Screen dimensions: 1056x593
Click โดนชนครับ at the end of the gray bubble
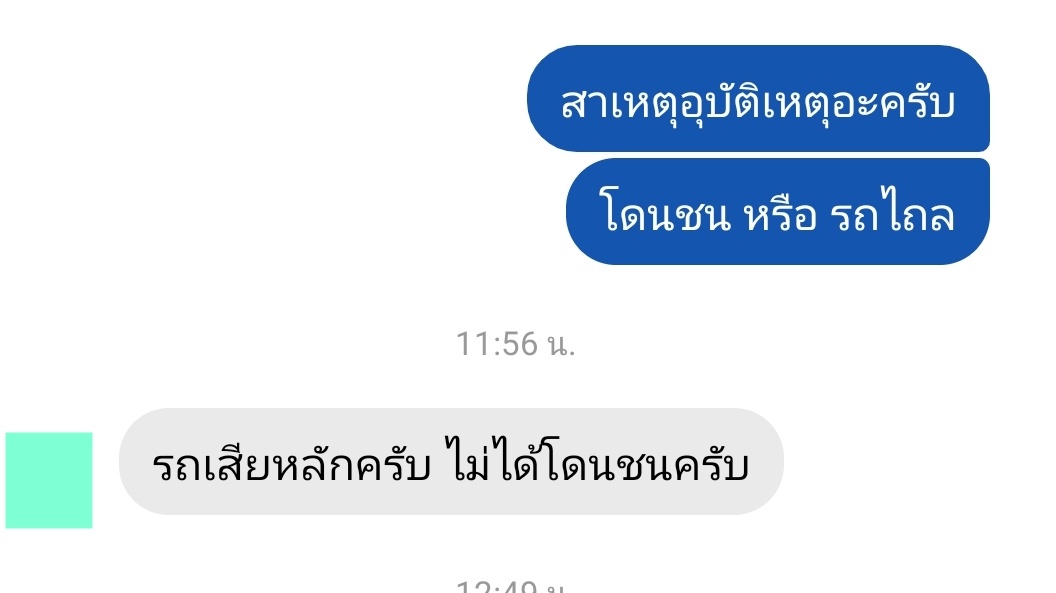click(645, 463)
